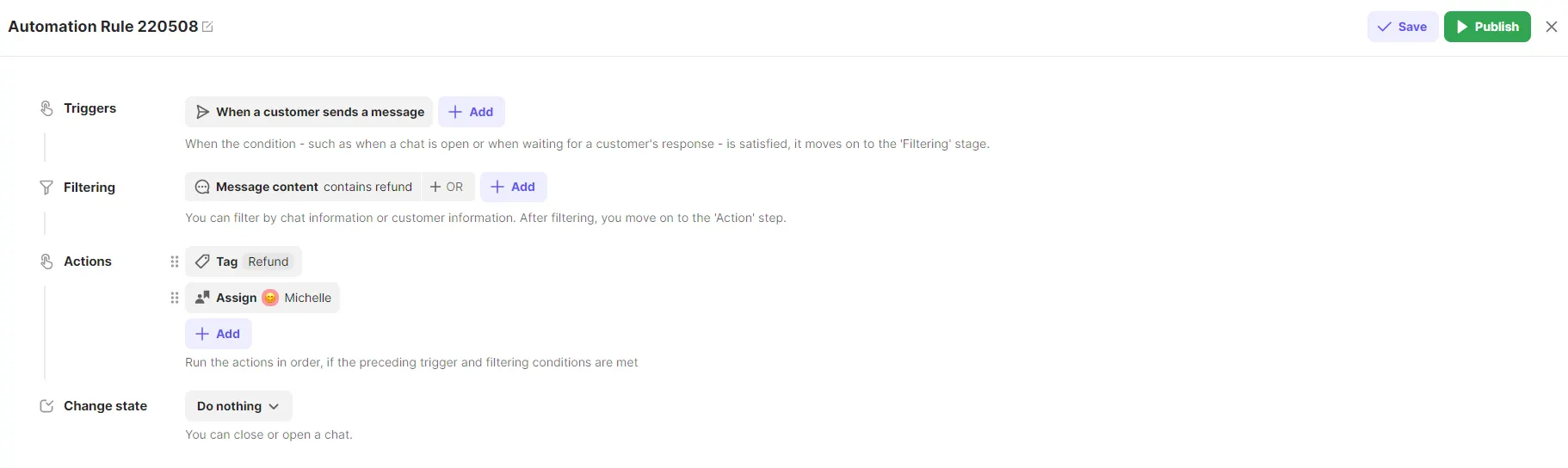This screenshot has height=468, width=1568.
Task: Click the Triggers section icon
Action: (x=46, y=108)
